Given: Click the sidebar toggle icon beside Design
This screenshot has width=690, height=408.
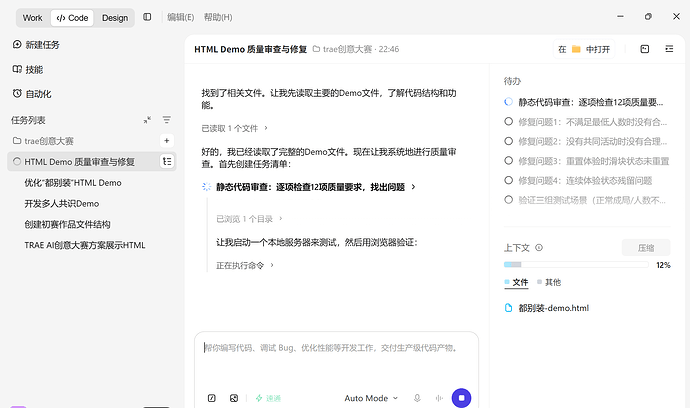Looking at the screenshot, I should pos(147,17).
